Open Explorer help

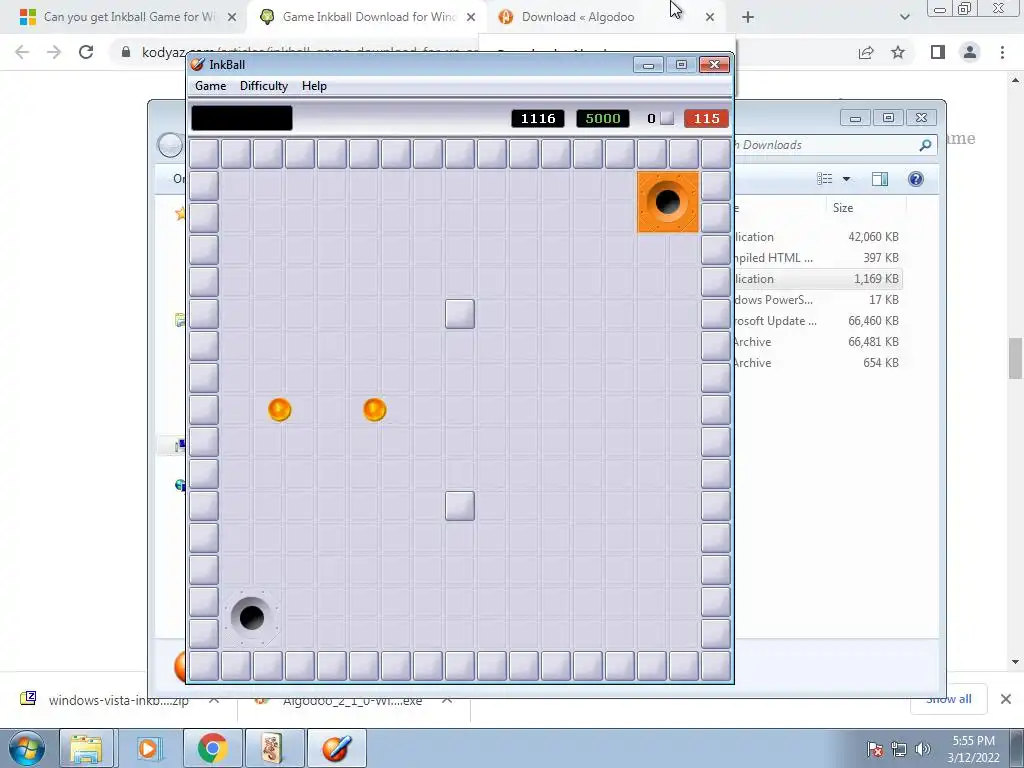[916, 179]
